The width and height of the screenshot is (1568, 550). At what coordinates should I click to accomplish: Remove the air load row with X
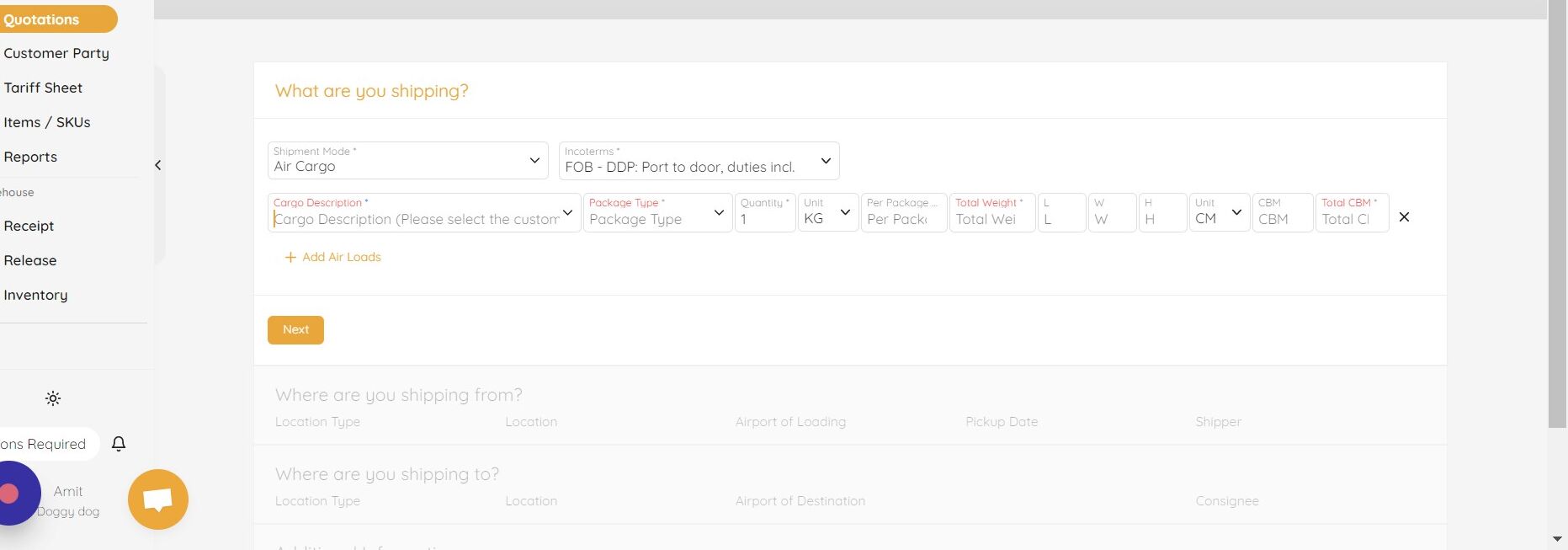(1404, 217)
